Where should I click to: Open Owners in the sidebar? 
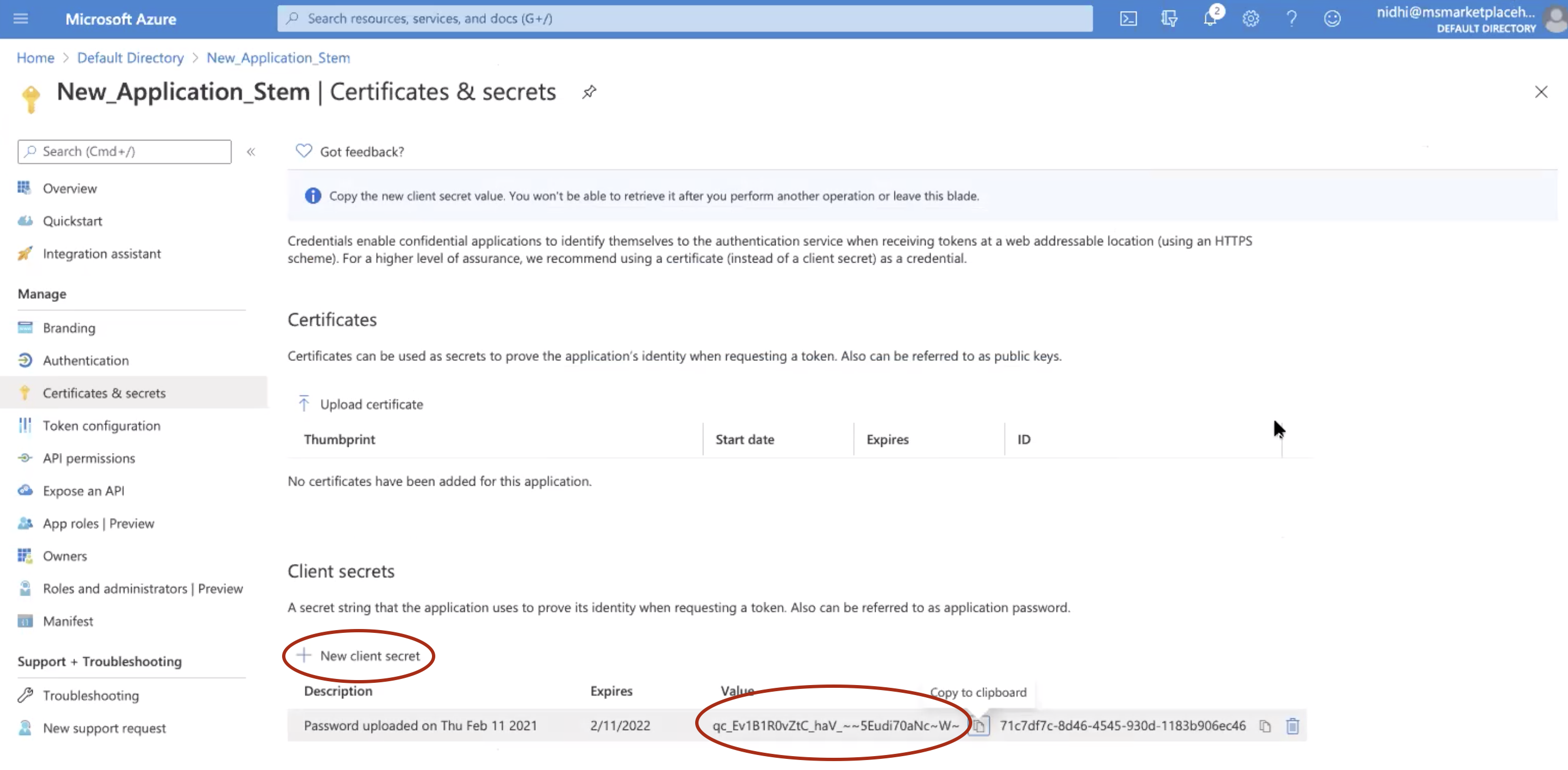(x=64, y=556)
